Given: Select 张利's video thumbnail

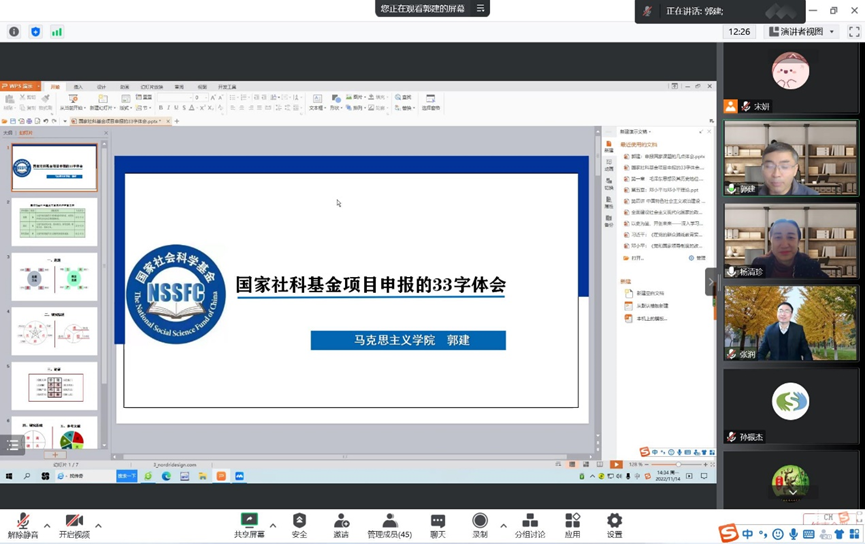Looking at the screenshot, I should pos(790,324).
